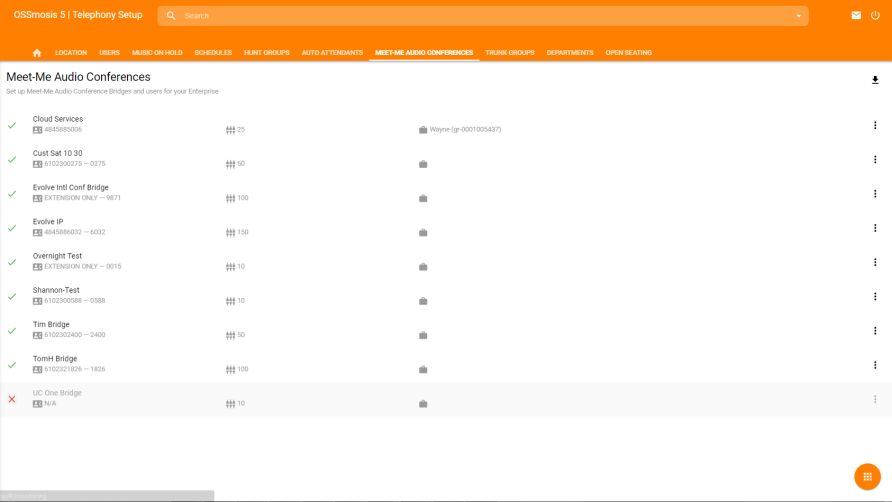
Task: Open the orange apps grid button
Action: tap(867, 477)
